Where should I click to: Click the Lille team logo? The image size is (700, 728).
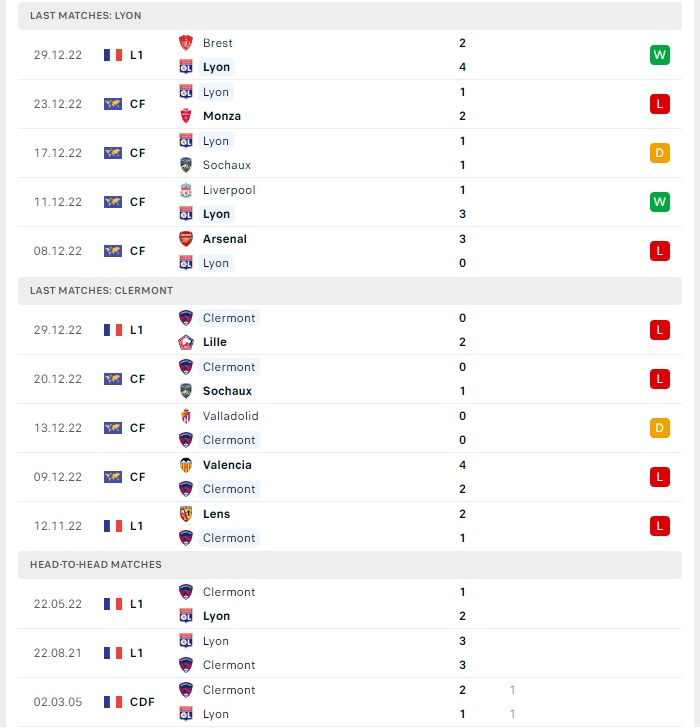186,342
